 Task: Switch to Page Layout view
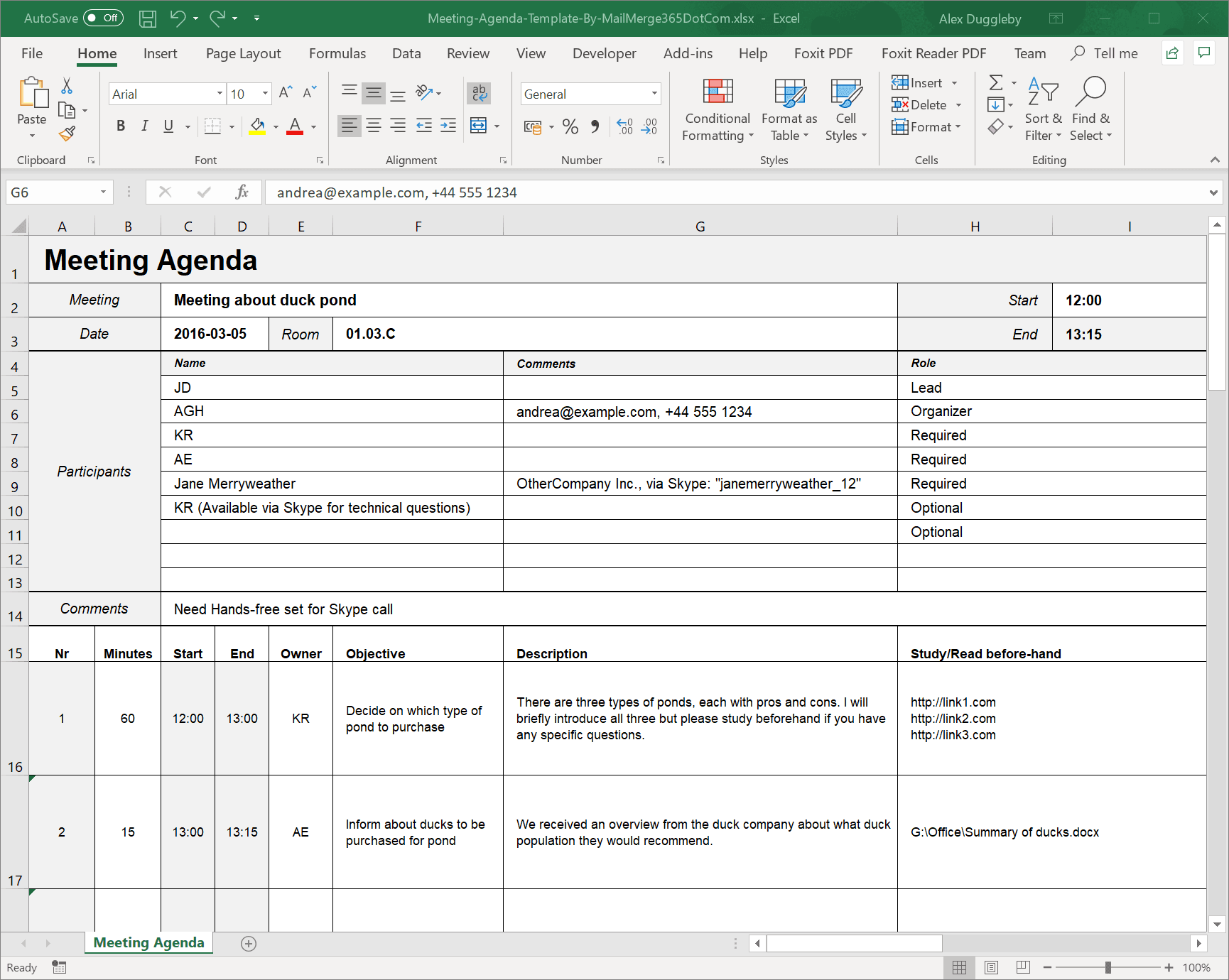992,967
